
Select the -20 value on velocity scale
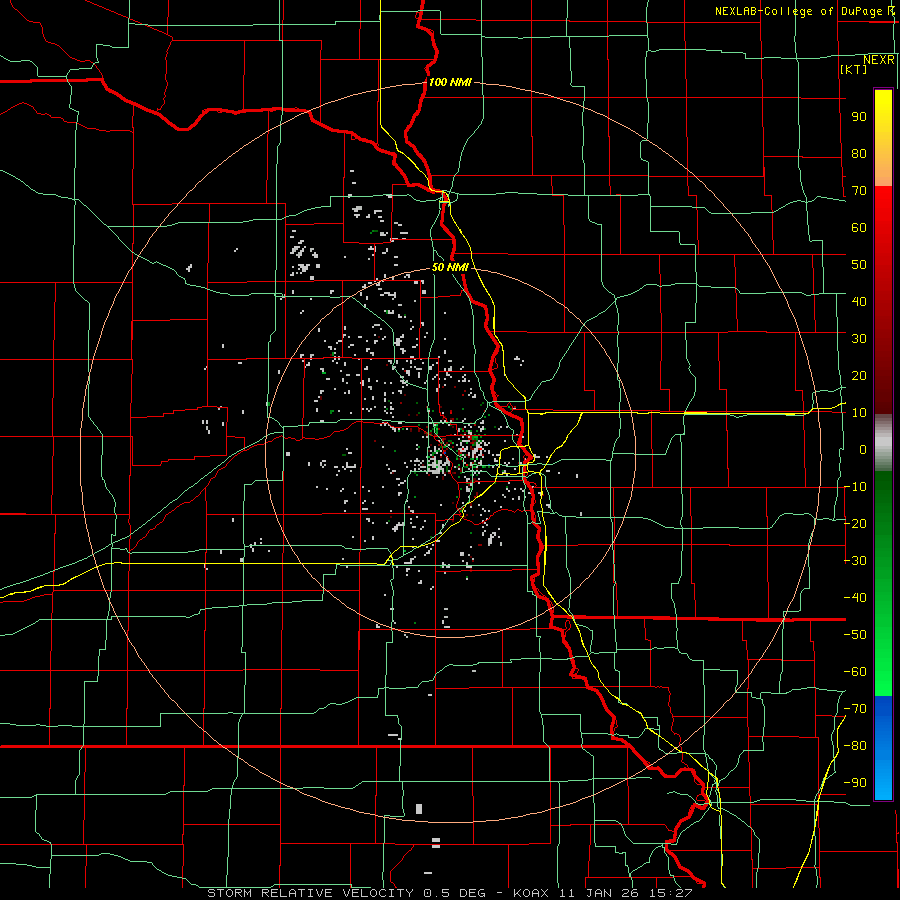855,524
